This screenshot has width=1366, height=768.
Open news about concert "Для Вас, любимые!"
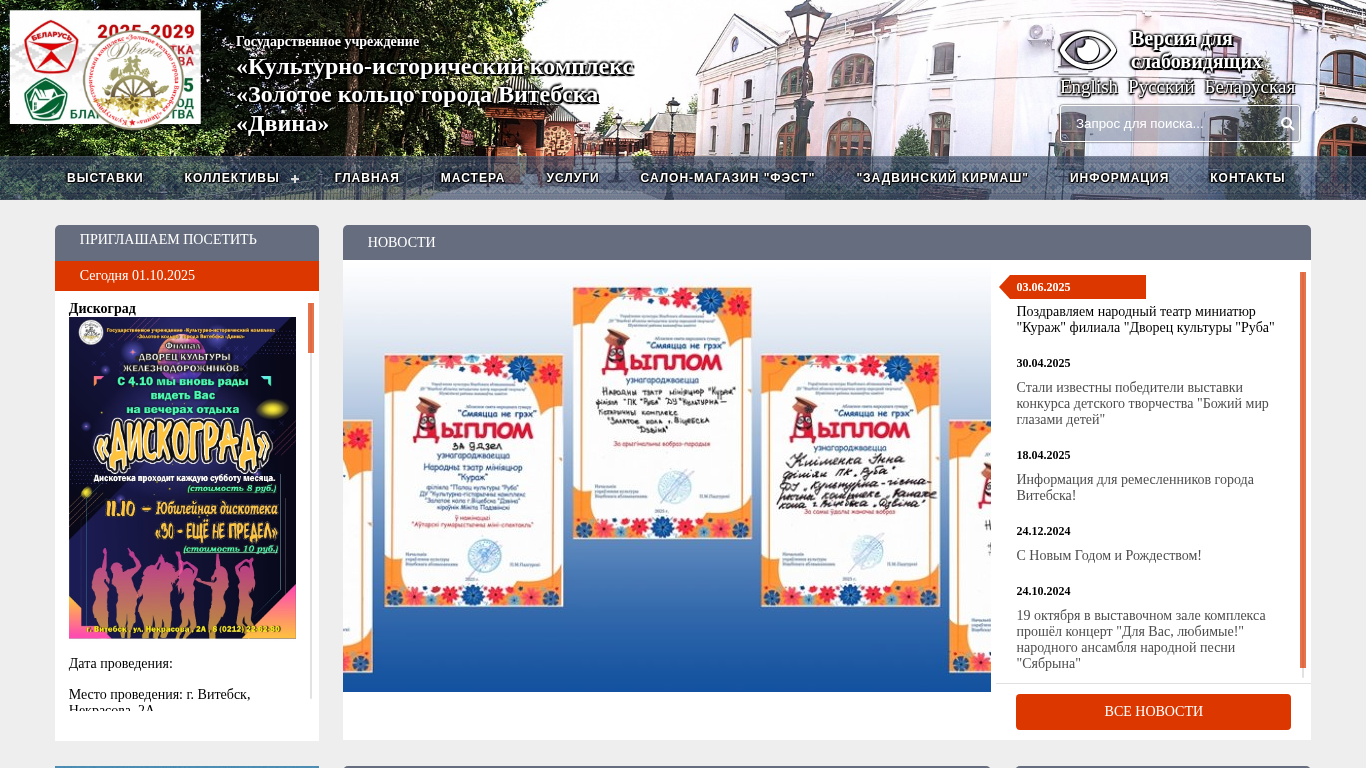point(1141,639)
